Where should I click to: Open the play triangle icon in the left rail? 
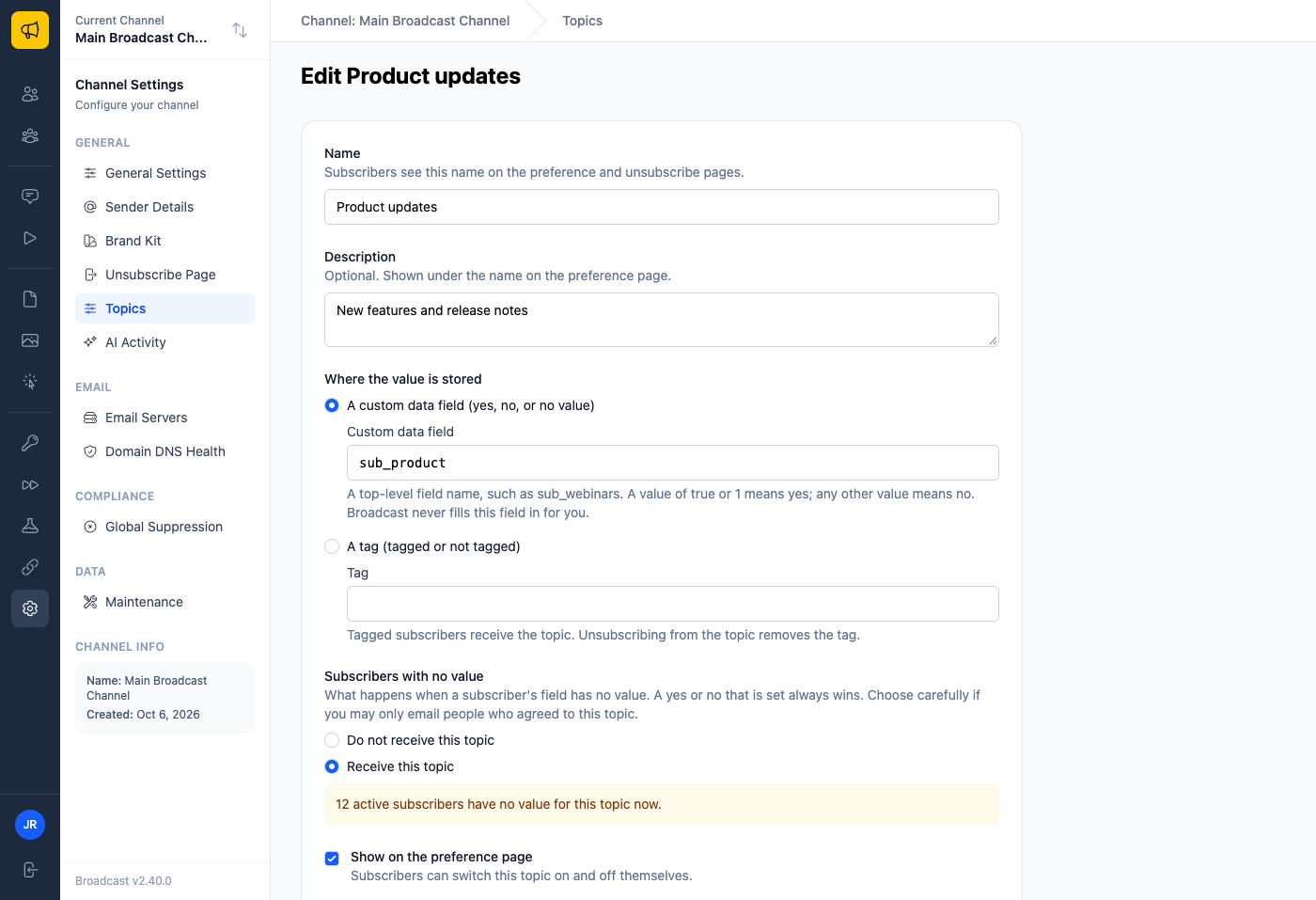[30, 238]
